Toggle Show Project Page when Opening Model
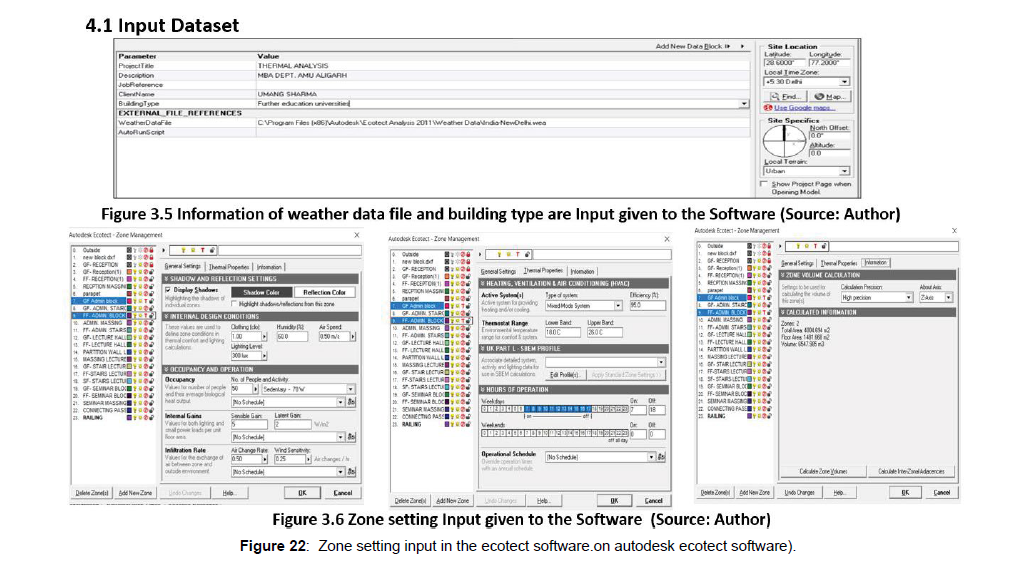The image size is (1021, 566). 765,184
